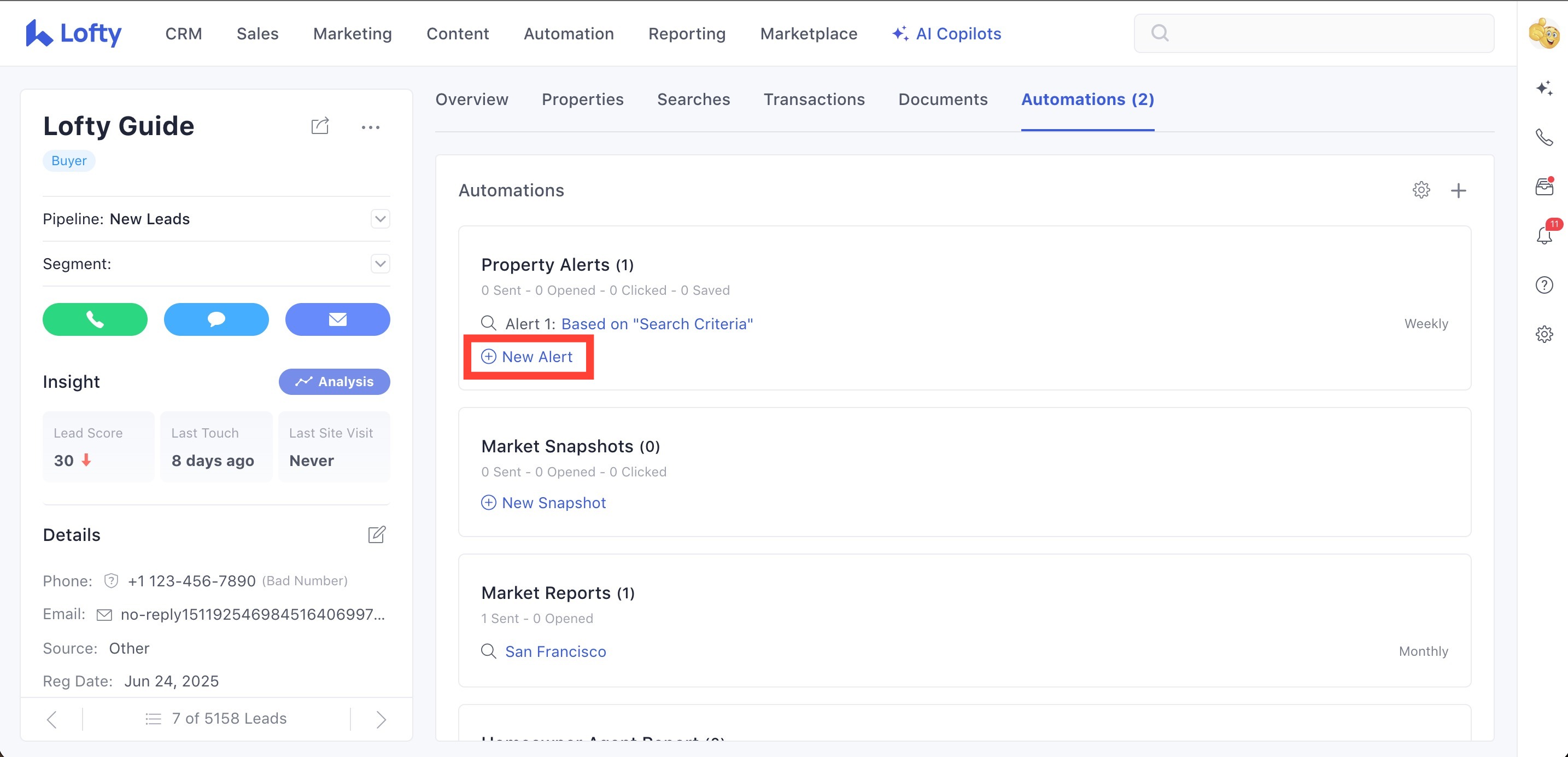Open the Reporting menu
The width and height of the screenshot is (1568, 757).
pos(687,33)
